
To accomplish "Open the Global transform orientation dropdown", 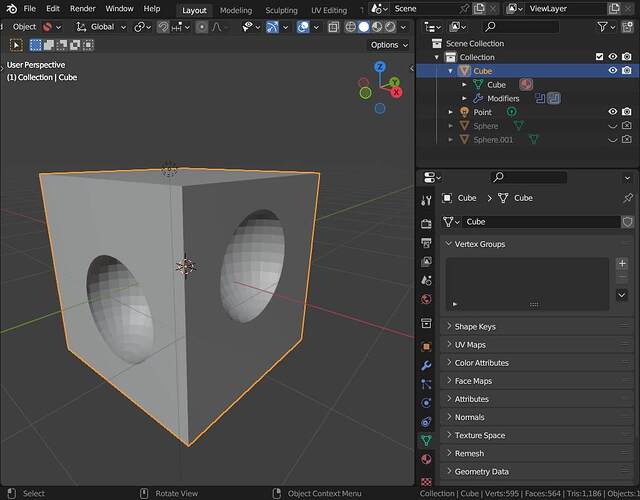I will [x=102, y=27].
